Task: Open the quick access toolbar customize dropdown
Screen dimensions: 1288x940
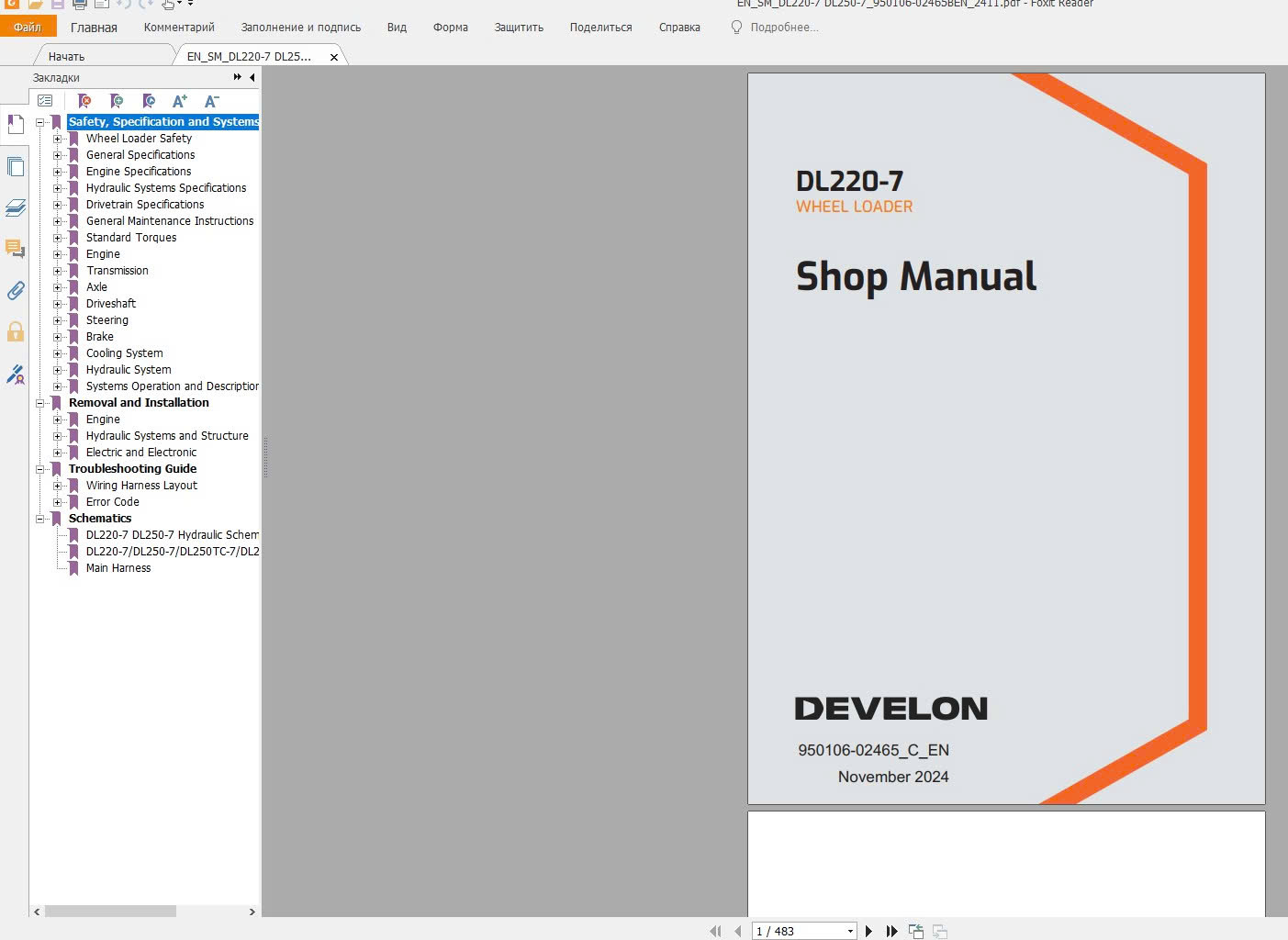Action: tap(190, 4)
